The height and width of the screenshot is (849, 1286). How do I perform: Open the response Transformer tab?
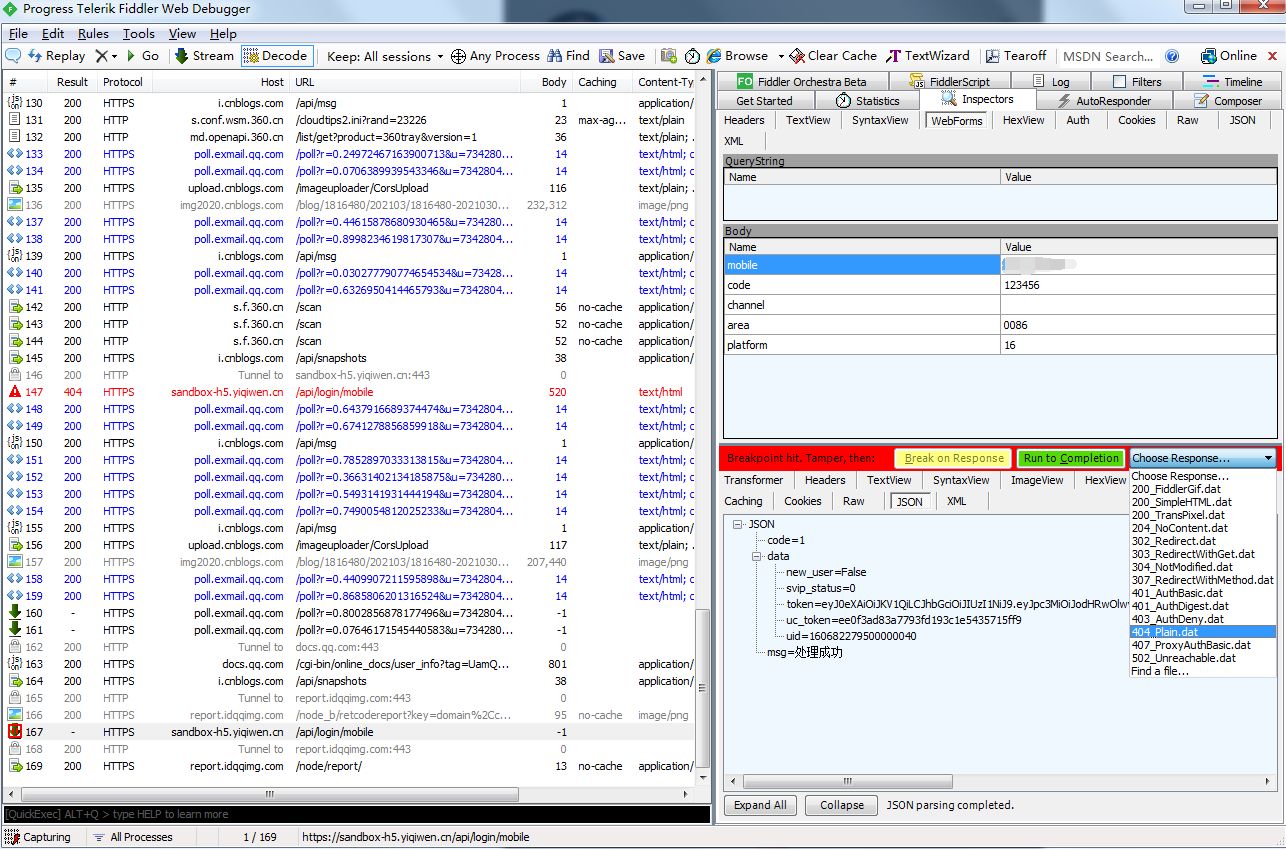754,480
